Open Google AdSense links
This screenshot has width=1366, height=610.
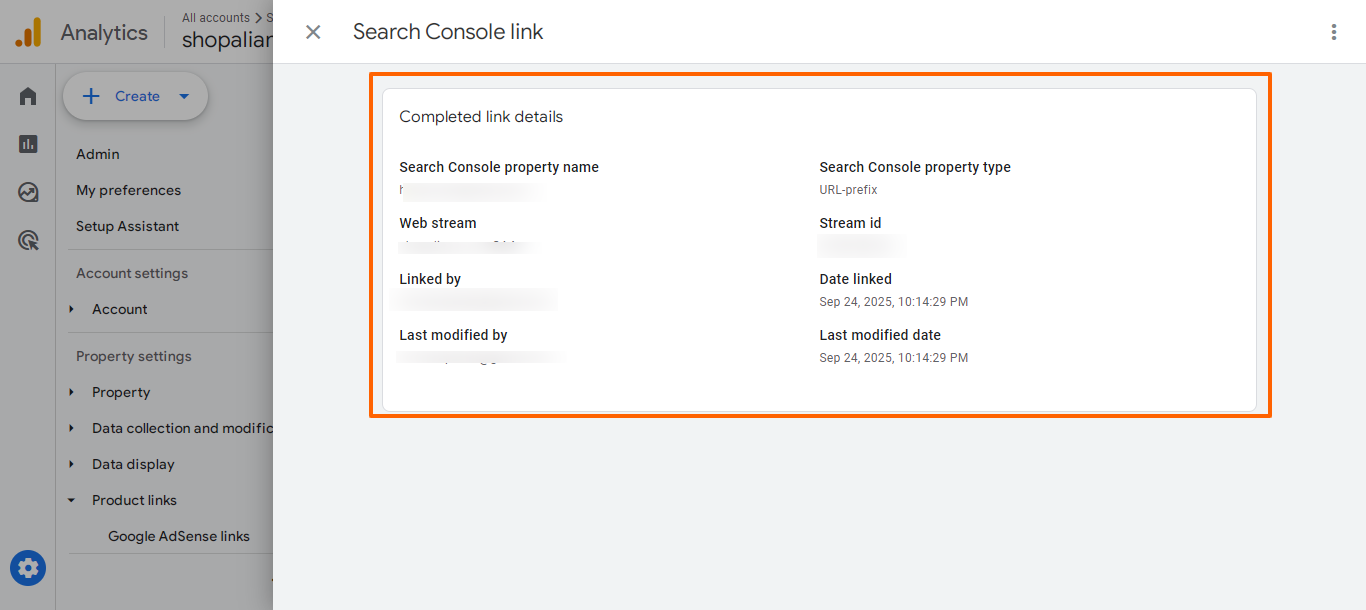pos(179,536)
